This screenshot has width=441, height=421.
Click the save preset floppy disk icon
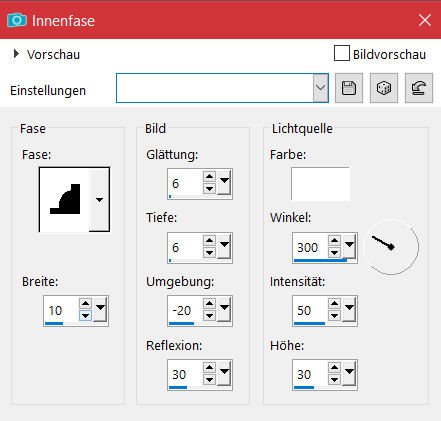(x=349, y=88)
